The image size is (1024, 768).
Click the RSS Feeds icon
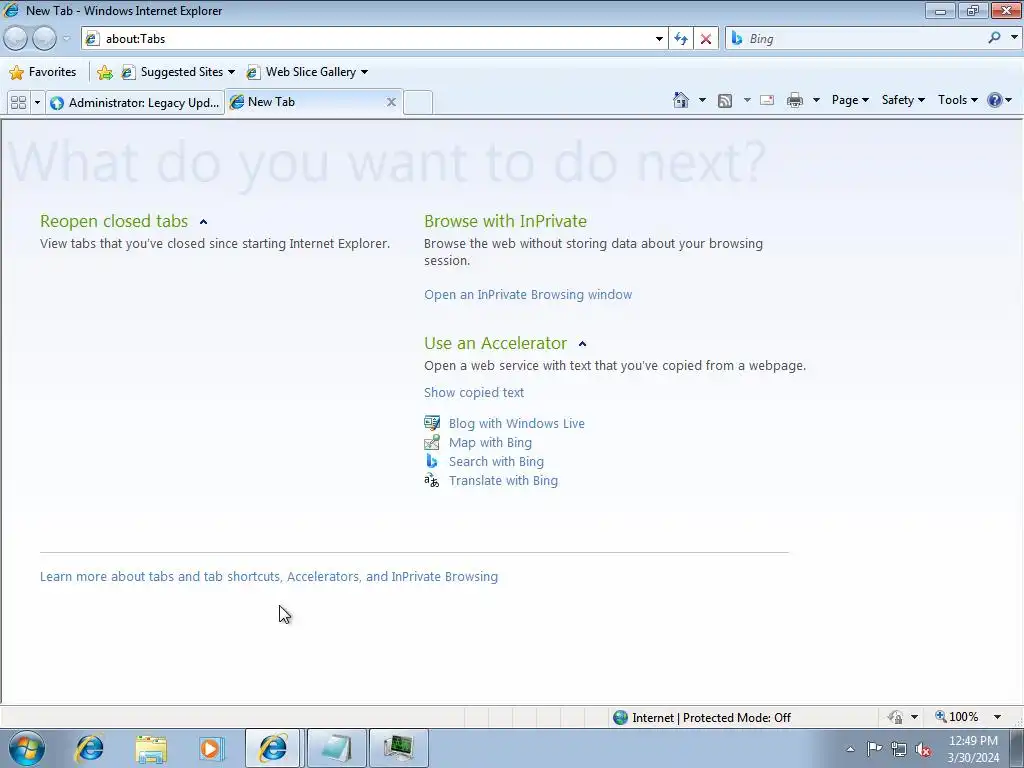tap(725, 100)
